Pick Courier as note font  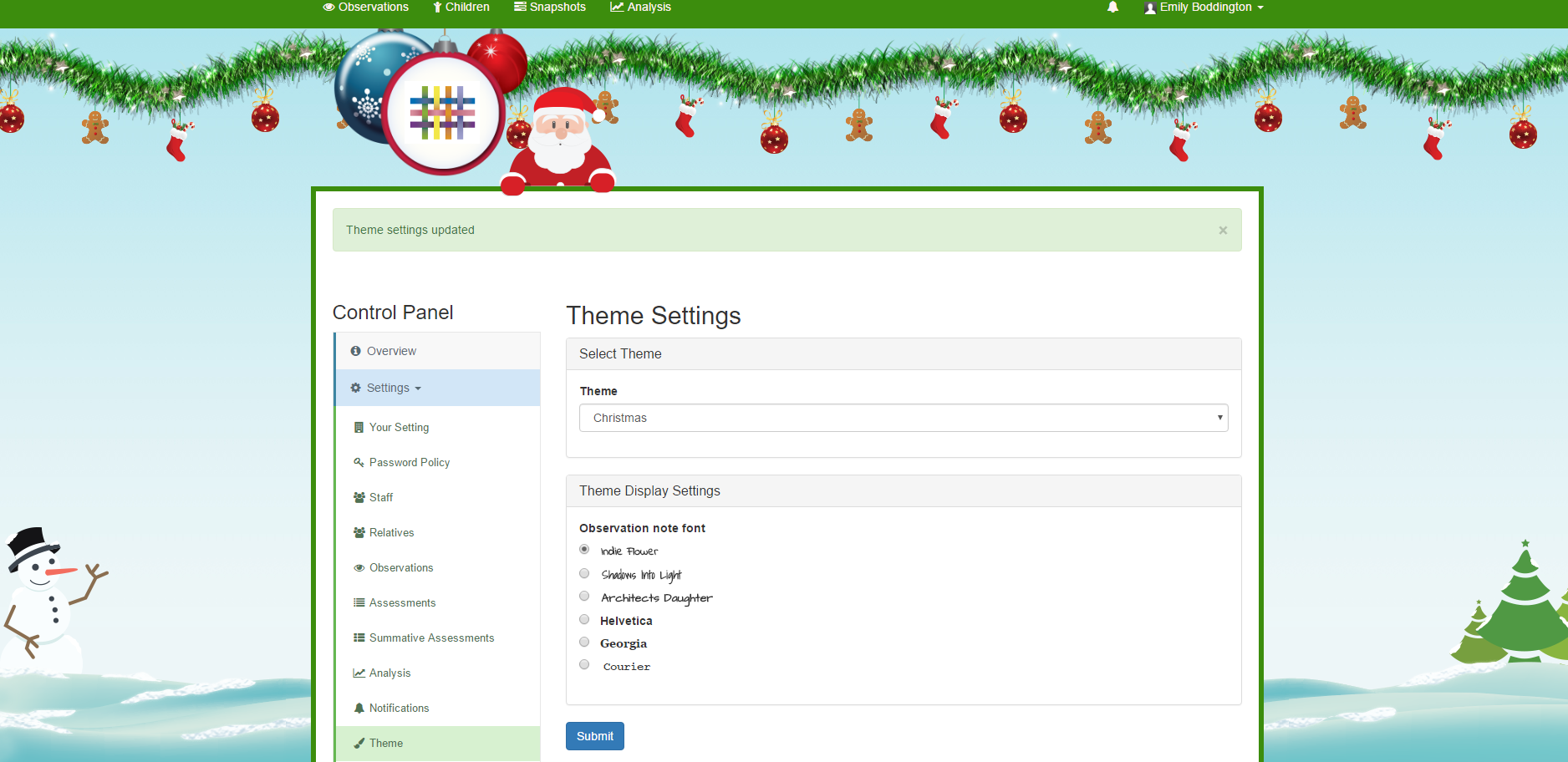pyautogui.click(x=584, y=665)
